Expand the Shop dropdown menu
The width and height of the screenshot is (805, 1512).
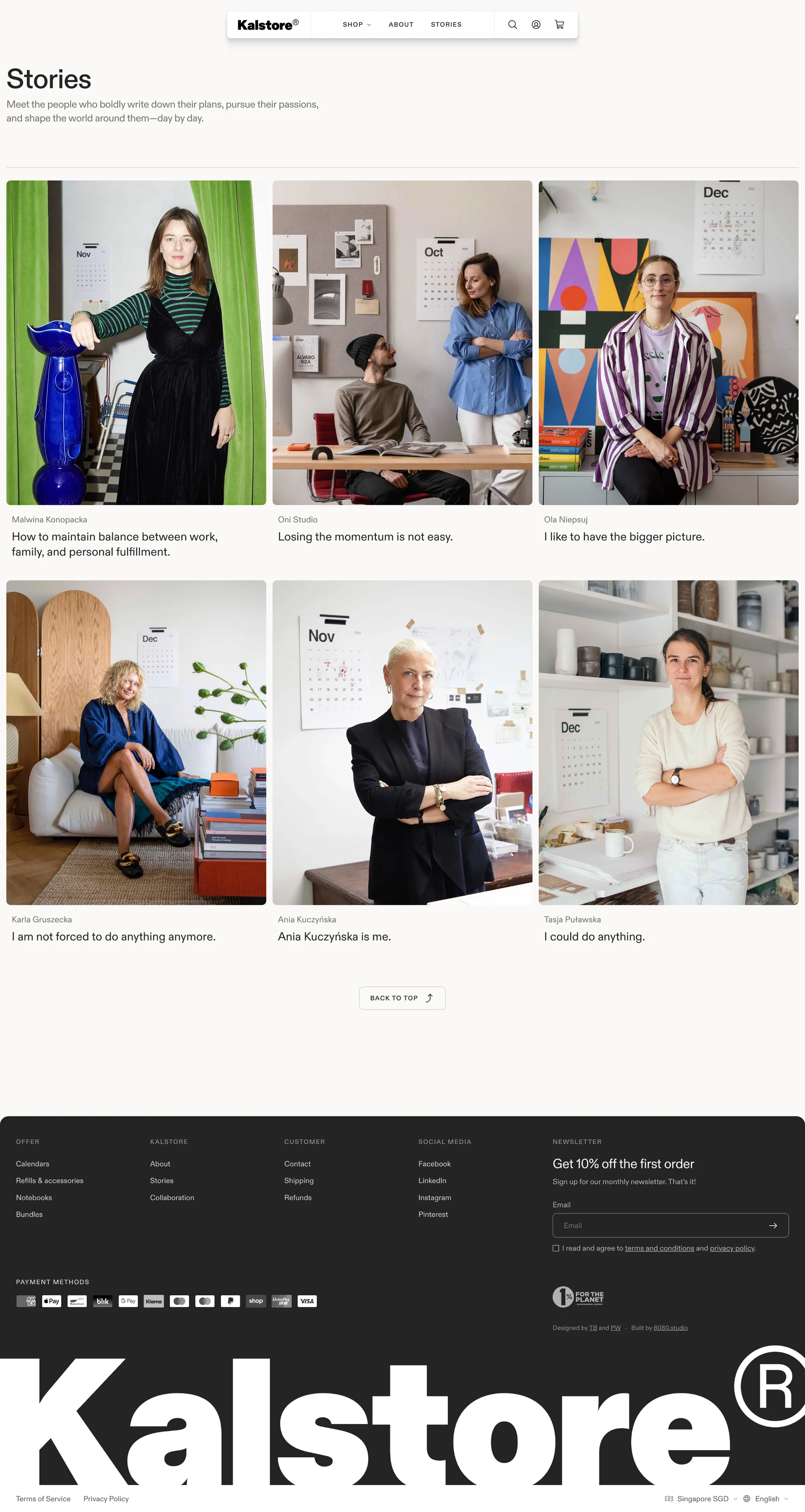coord(357,25)
